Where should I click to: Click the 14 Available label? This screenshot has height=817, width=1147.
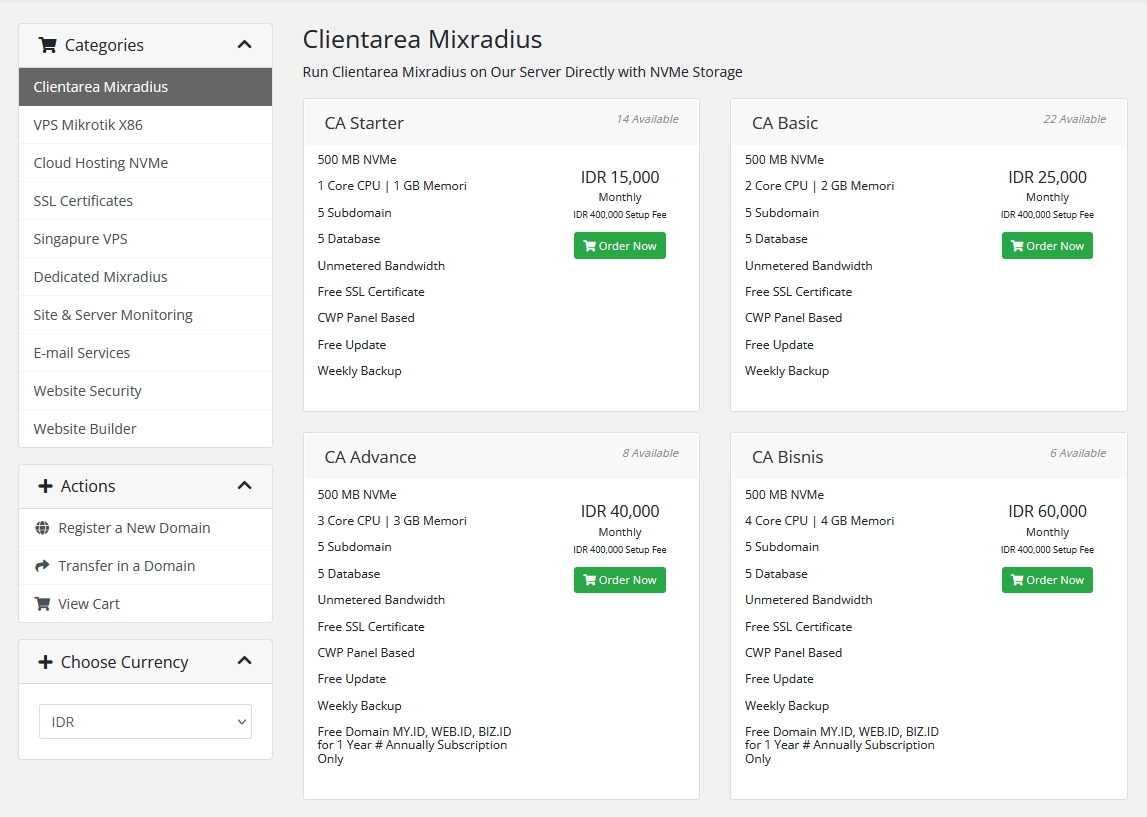tap(647, 118)
